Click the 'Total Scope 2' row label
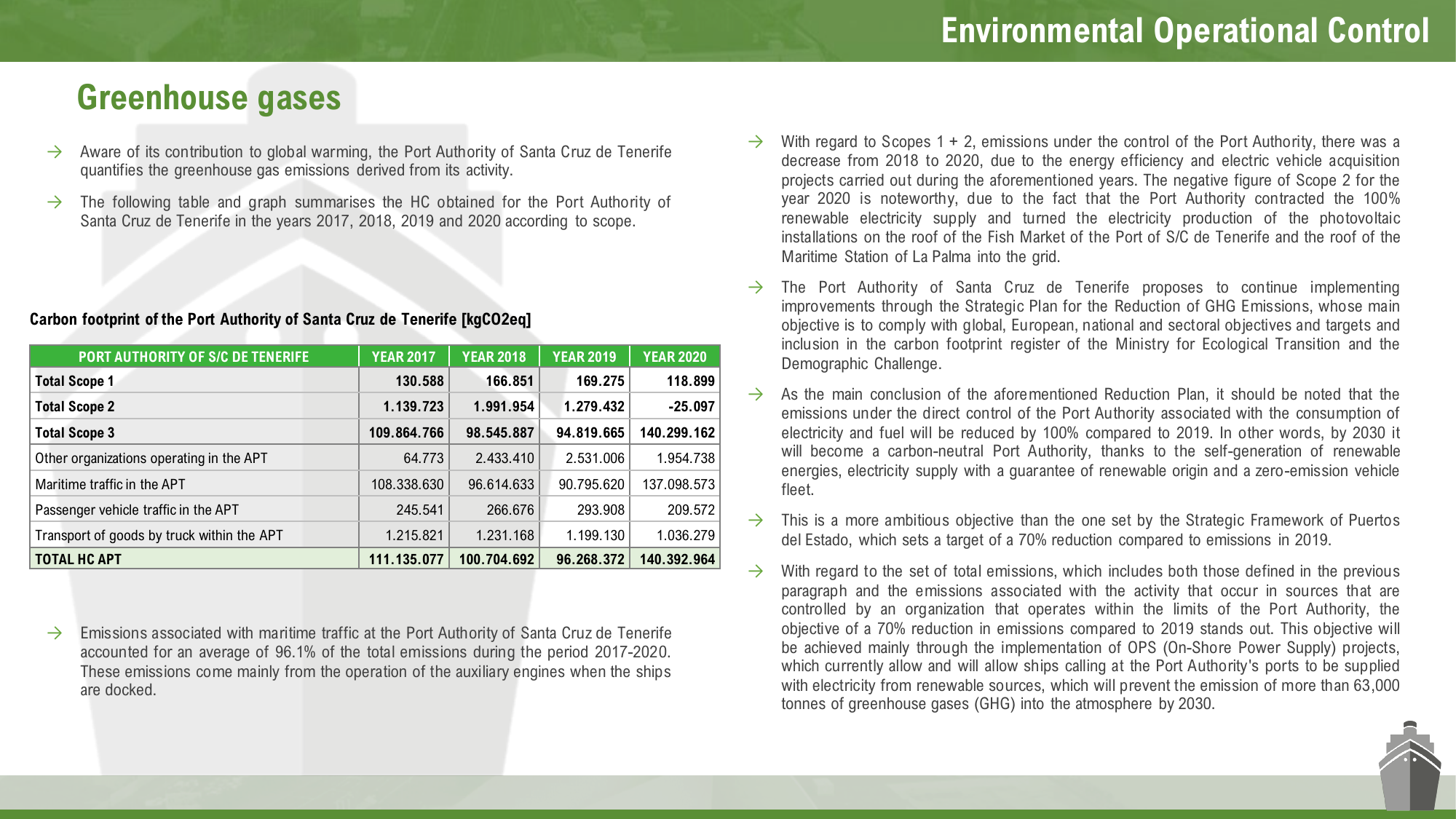The image size is (1456, 819). (x=75, y=406)
